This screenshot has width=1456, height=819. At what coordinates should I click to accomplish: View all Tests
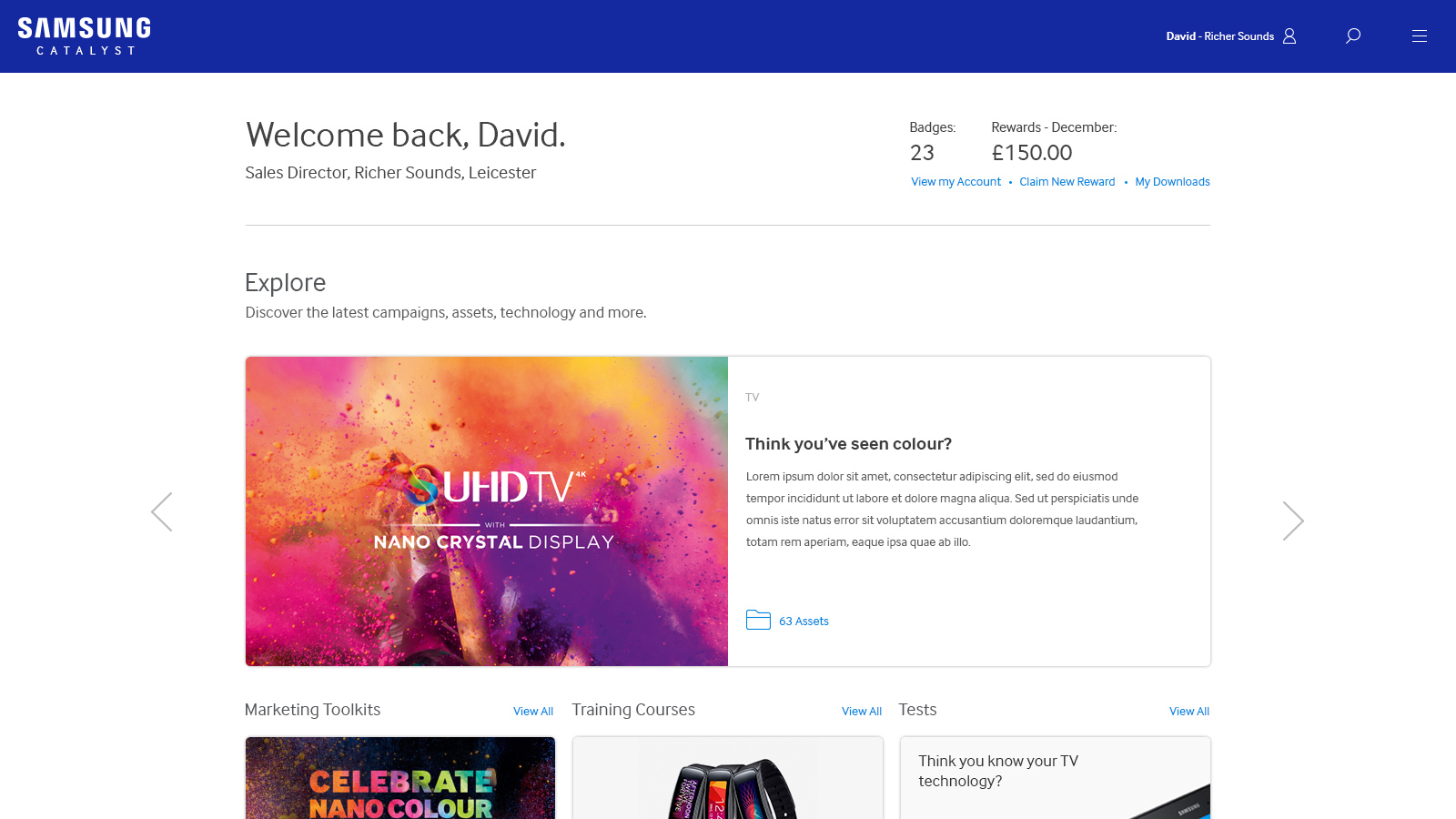coord(1189,712)
